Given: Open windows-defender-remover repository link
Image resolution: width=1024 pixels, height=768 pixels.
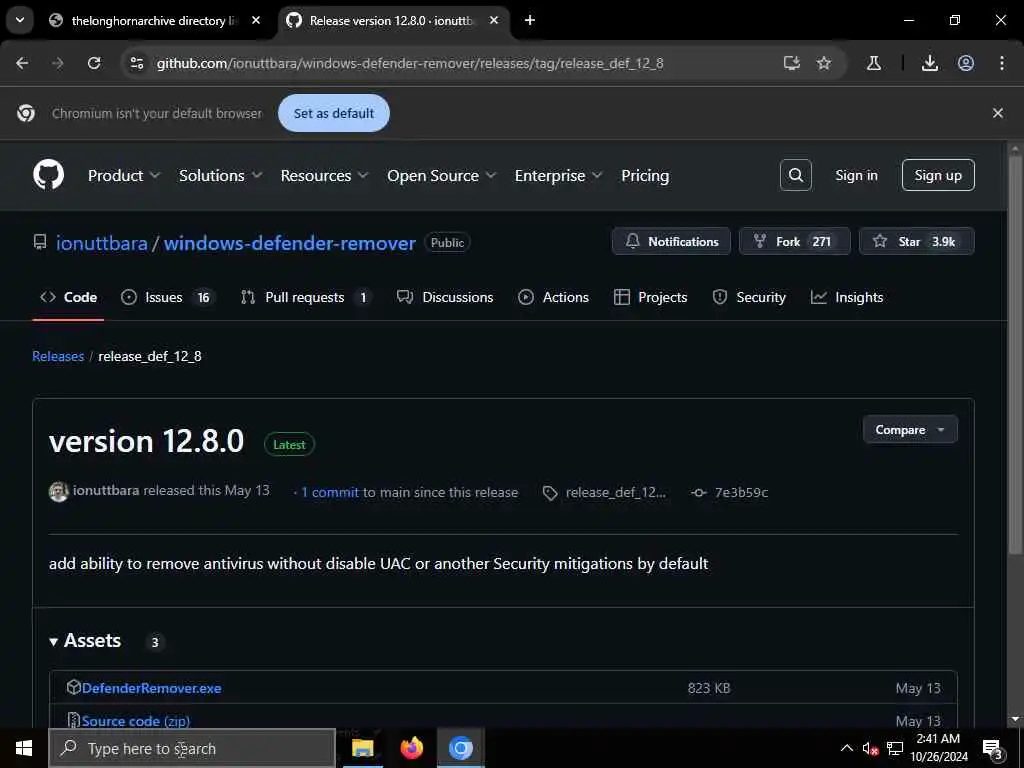Looking at the screenshot, I should [289, 243].
